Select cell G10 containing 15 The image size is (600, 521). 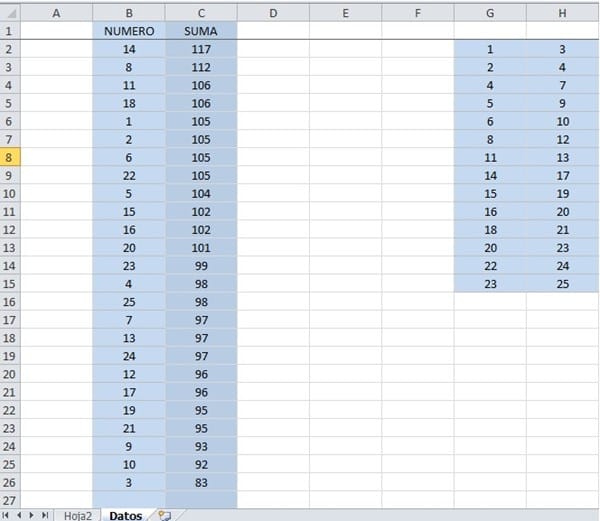pos(490,193)
